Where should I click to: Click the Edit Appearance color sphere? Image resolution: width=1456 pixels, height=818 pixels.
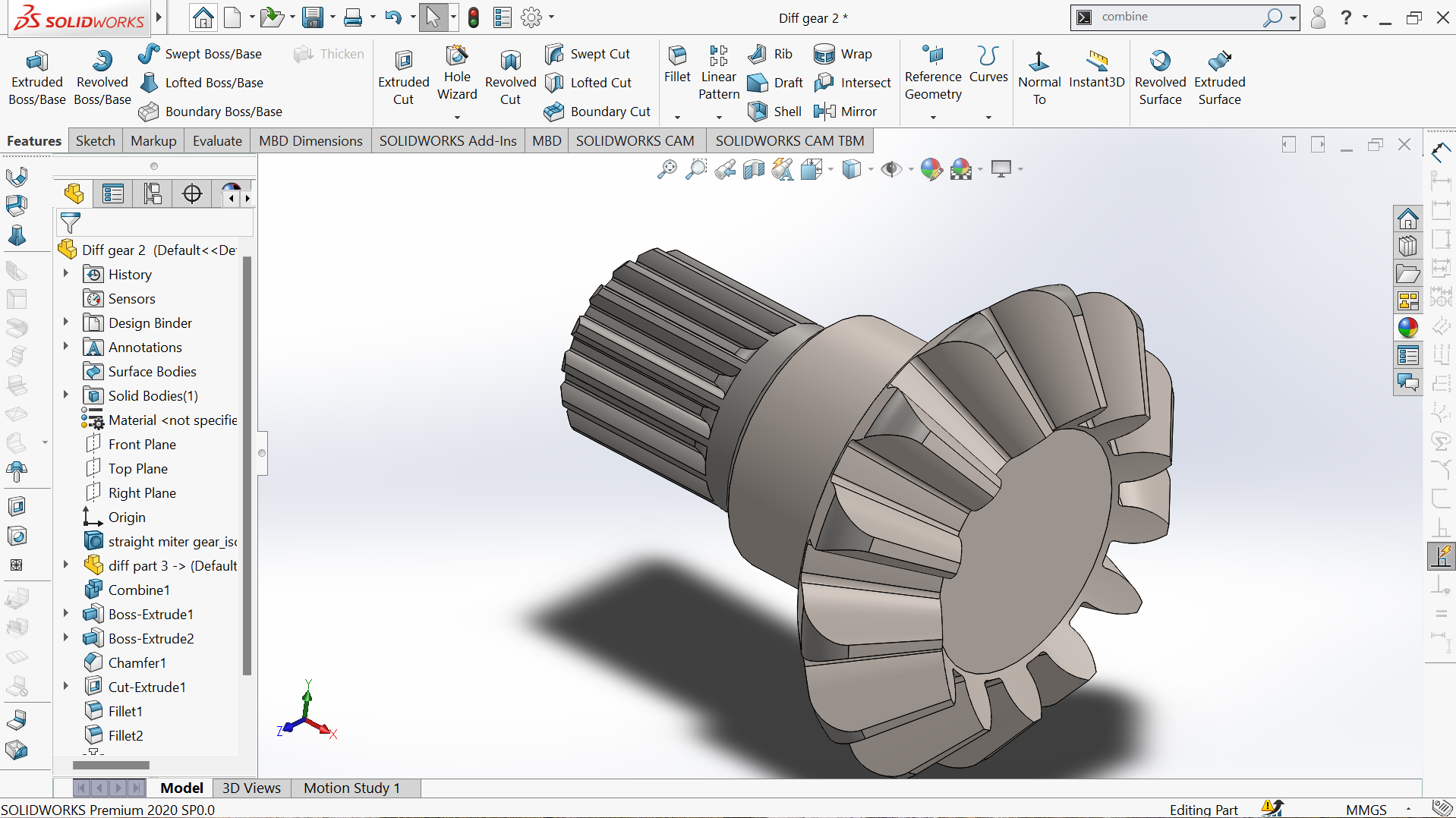tap(931, 169)
